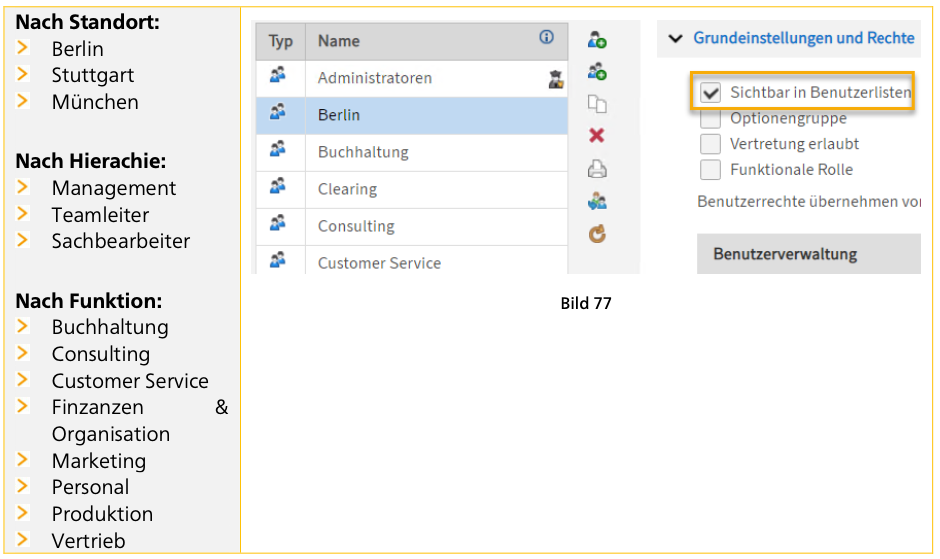Click the Bild 77 caption
The height and width of the screenshot is (559, 940).
(586, 303)
